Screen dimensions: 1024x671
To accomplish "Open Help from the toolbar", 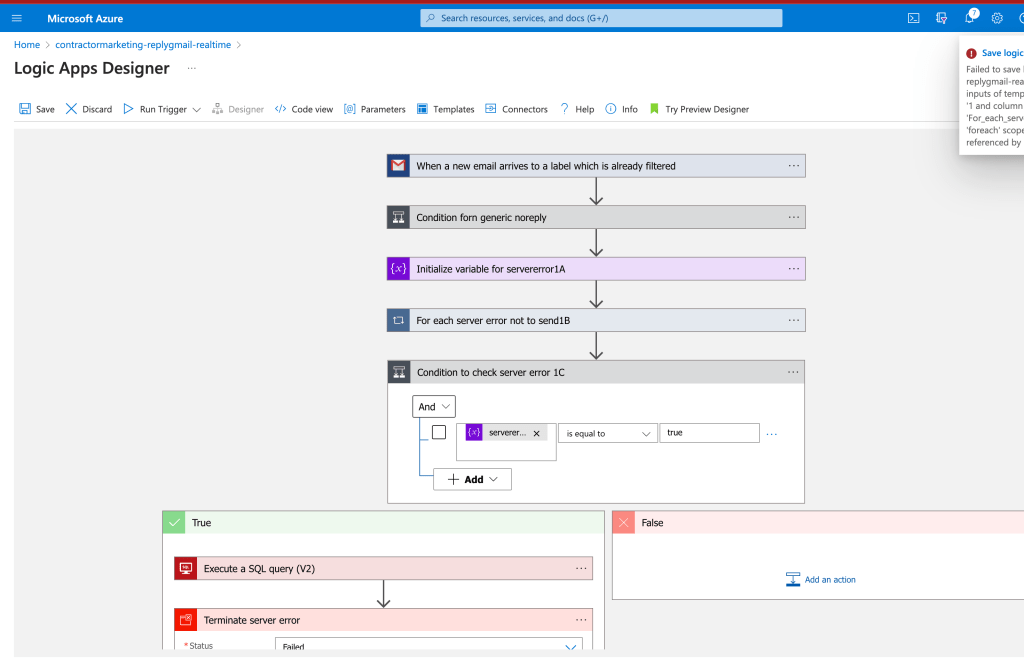I will [577, 109].
